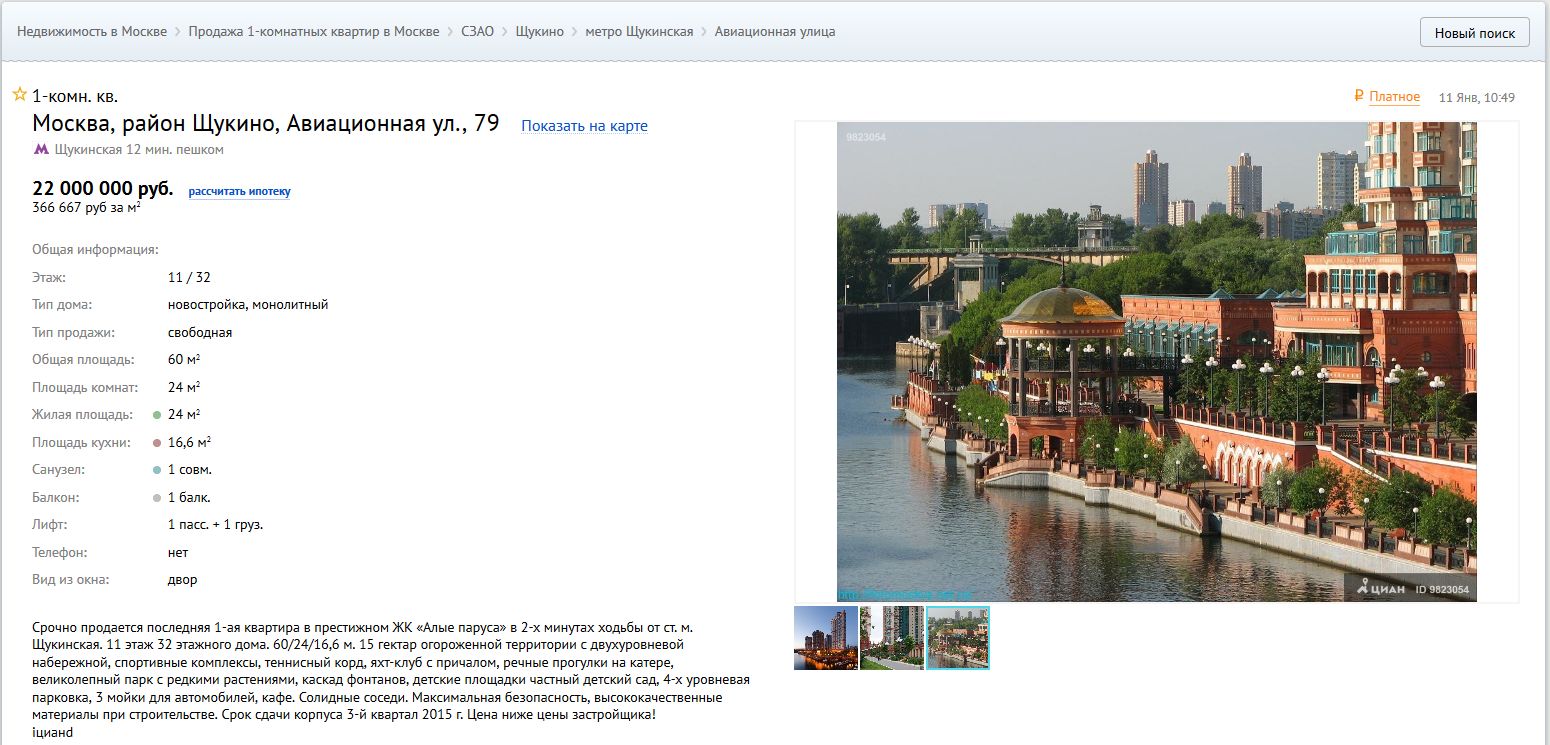Open the СЗАО breadcrumb link
The image size is (1550, 745).
tap(477, 31)
